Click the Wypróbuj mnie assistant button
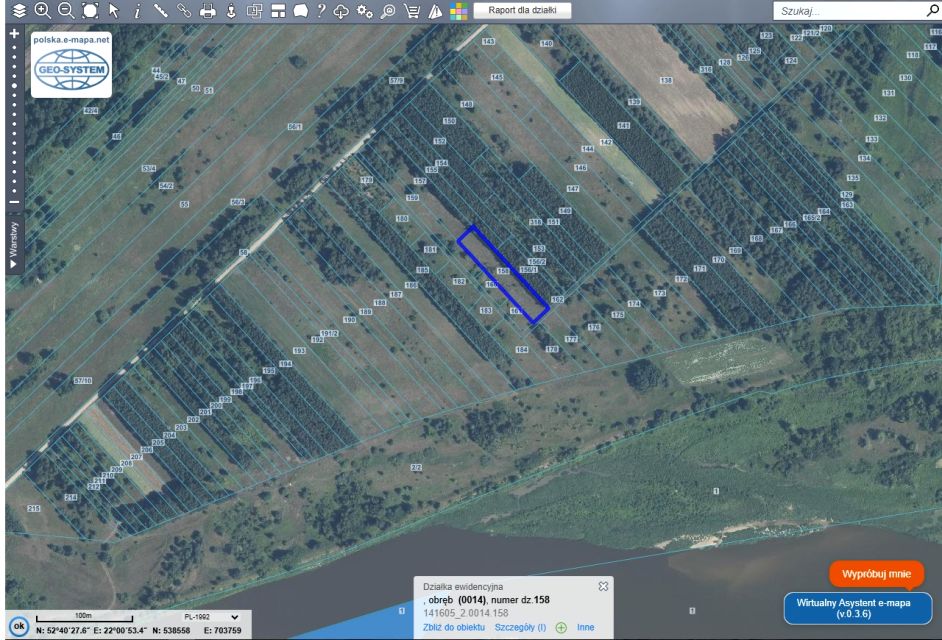 (x=876, y=575)
